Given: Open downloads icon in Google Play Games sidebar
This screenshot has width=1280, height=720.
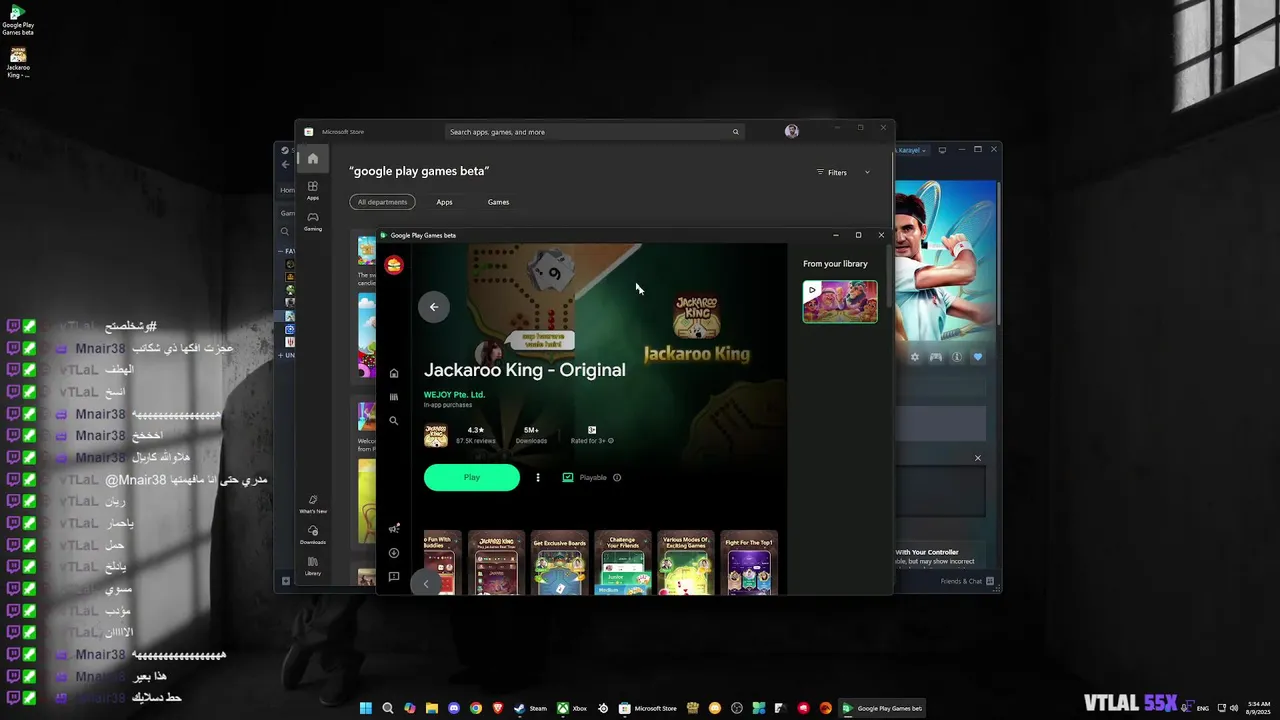Looking at the screenshot, I should coord(394,553).
